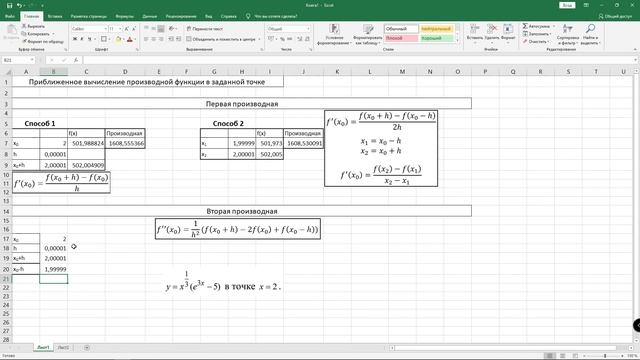Viewport: 640px width, 360px height.
Task: Open Fill (Заполнить) menu
Action: coord(536,34)
